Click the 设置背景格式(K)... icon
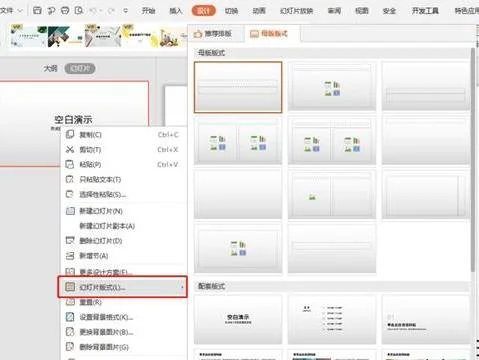The height and width of the screenshot is (360, 479). [x=70, y=317]
